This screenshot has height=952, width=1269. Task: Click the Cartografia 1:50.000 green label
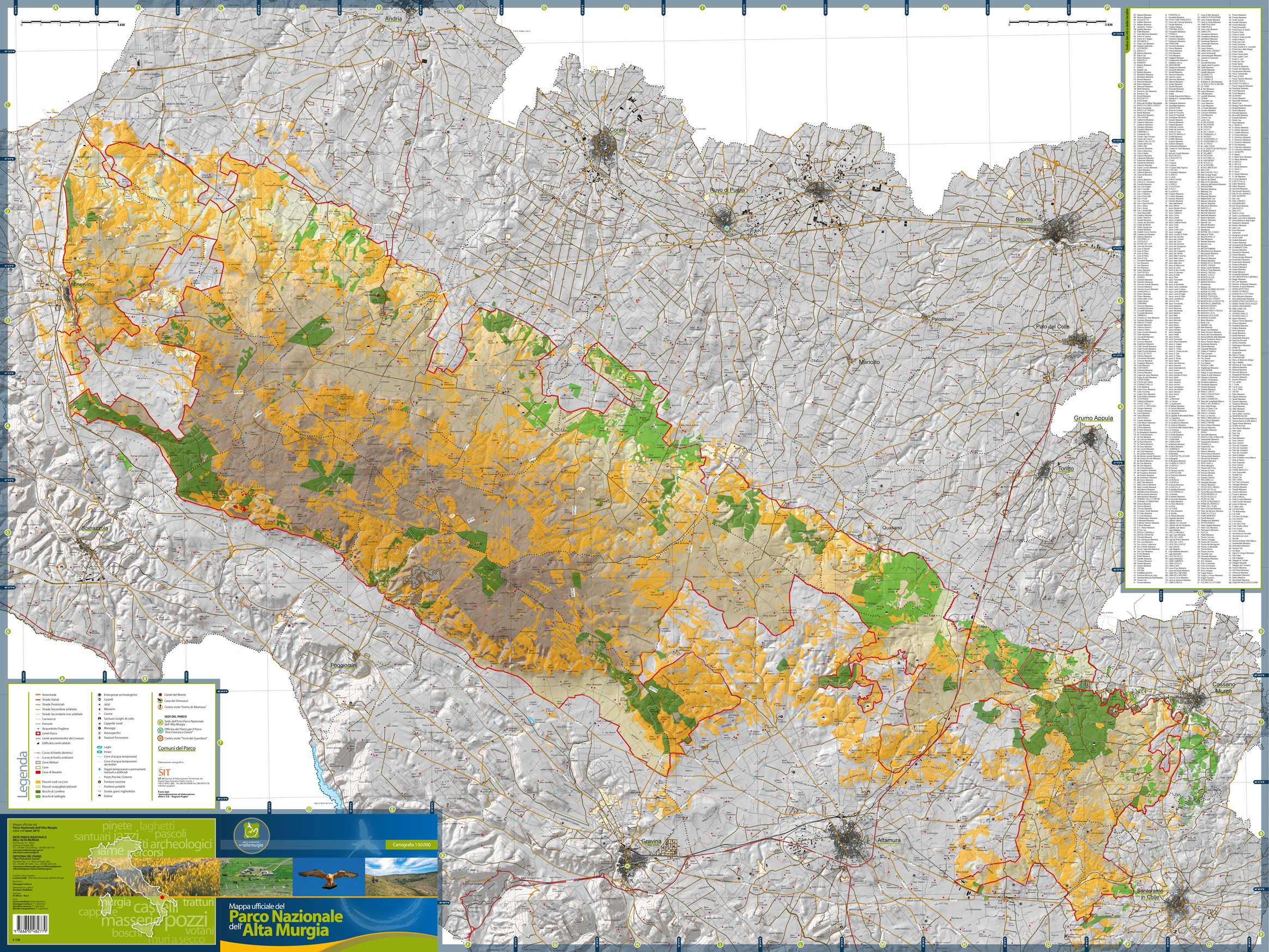(411, 844)
